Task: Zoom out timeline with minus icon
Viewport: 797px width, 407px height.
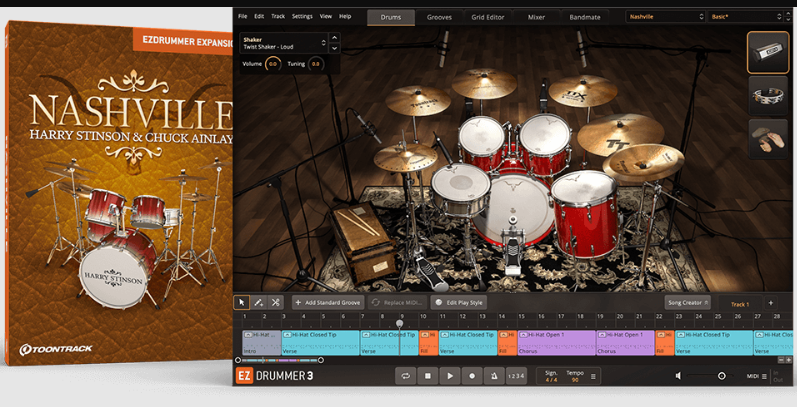Action: (x=781, y=360)
